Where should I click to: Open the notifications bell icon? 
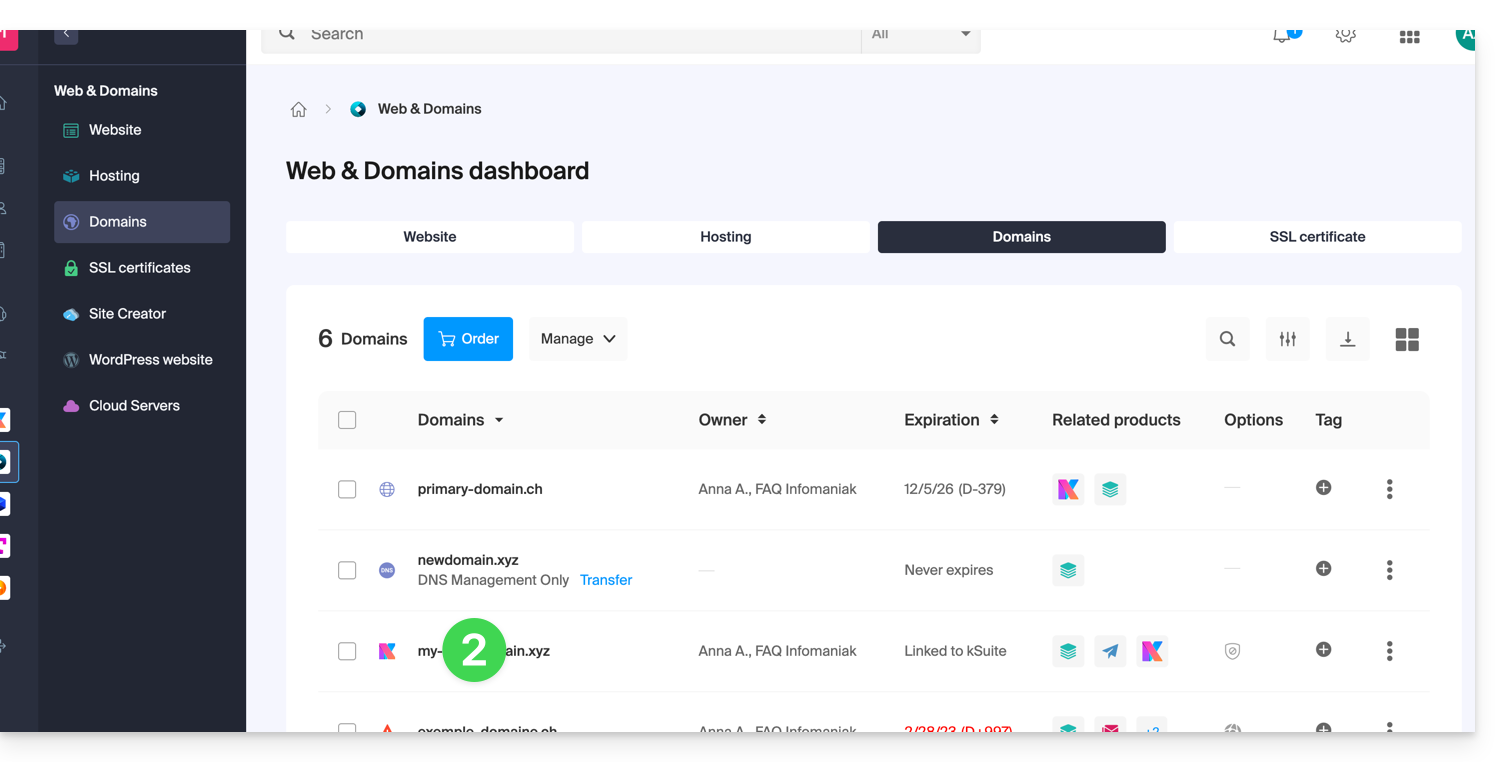point(1282,36)
